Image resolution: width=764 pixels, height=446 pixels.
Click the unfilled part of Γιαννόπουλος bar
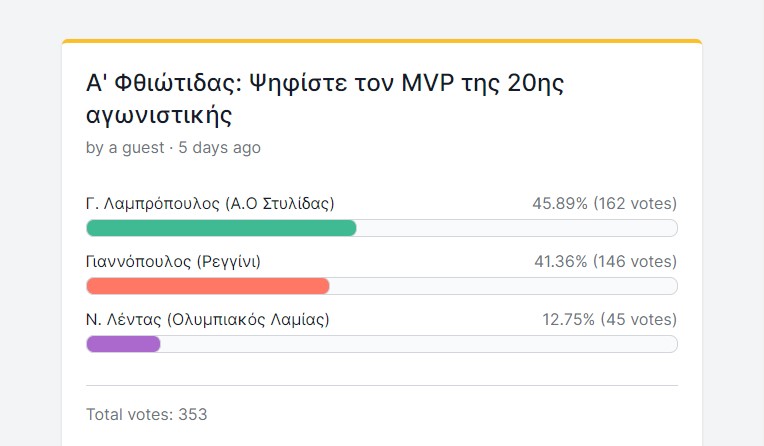(x=503, y=286)
